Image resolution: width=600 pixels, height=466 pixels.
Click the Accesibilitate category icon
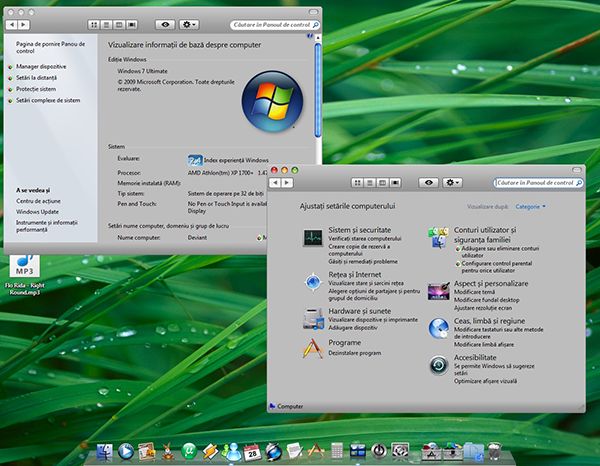[x=439, y=365]
